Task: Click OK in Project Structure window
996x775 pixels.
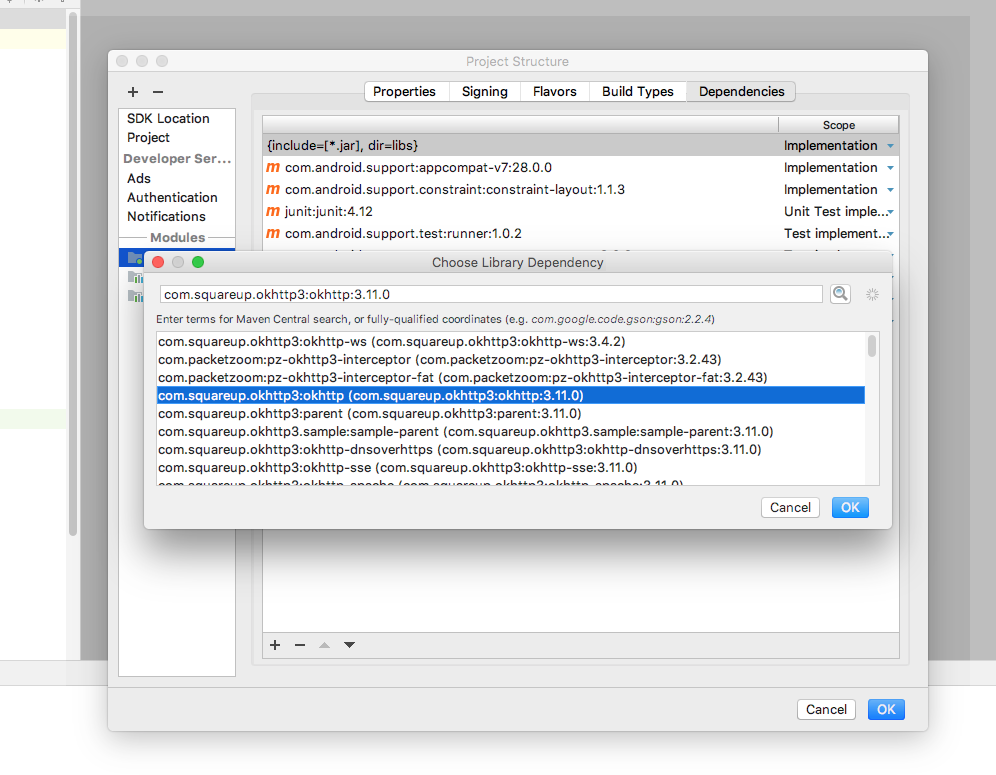Action: [886, 710]
